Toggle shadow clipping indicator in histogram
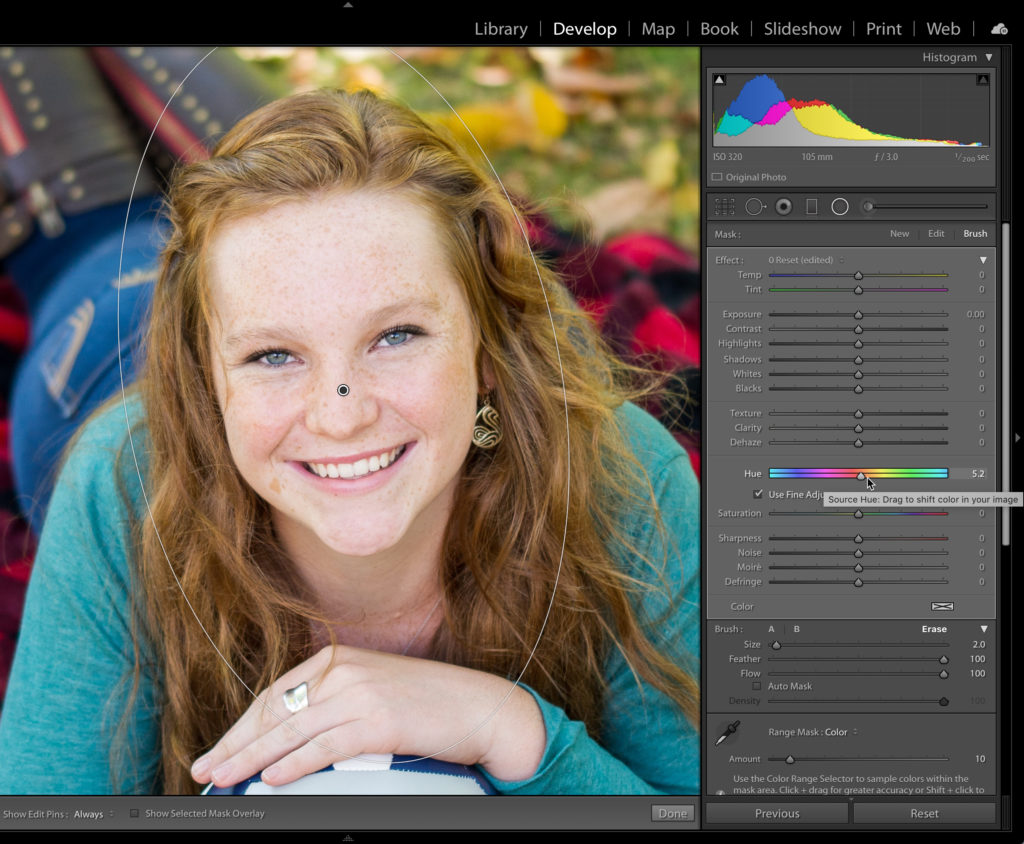This screenshot has height=844, width=1024. 720,80
